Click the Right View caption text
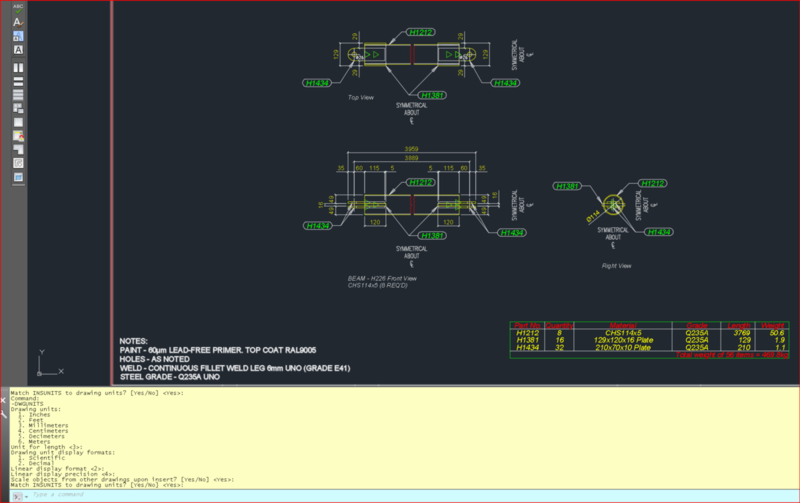This screenshot has width=800, height=503. coord(615,266)
